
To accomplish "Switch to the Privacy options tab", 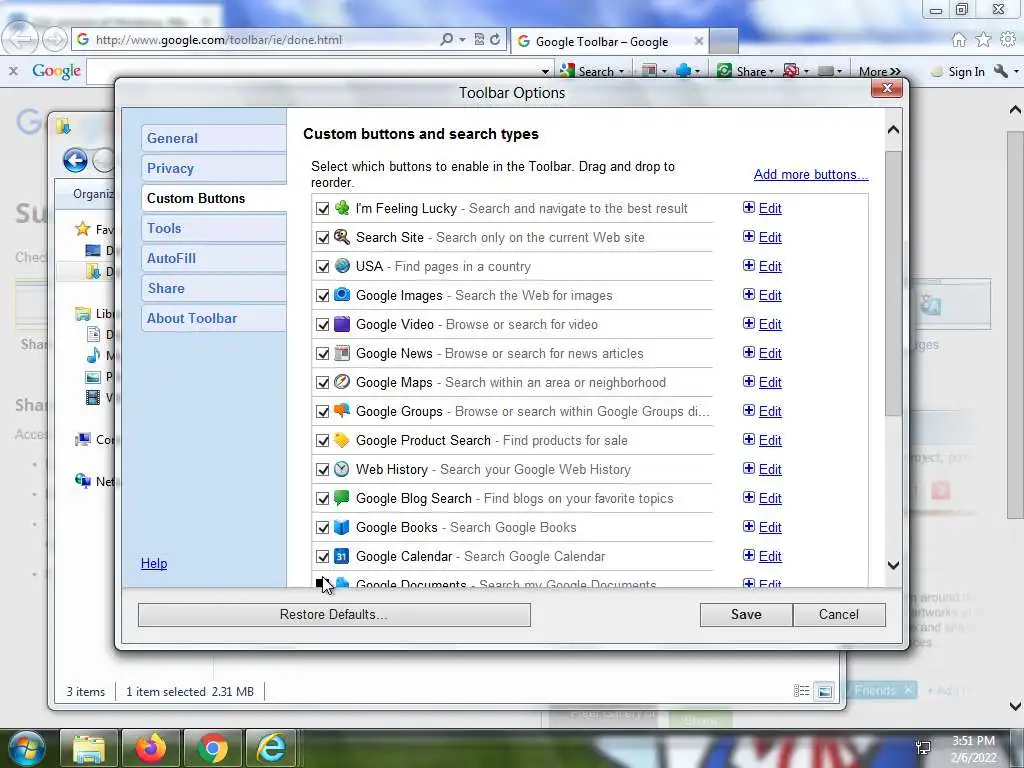I will [214, 168].
